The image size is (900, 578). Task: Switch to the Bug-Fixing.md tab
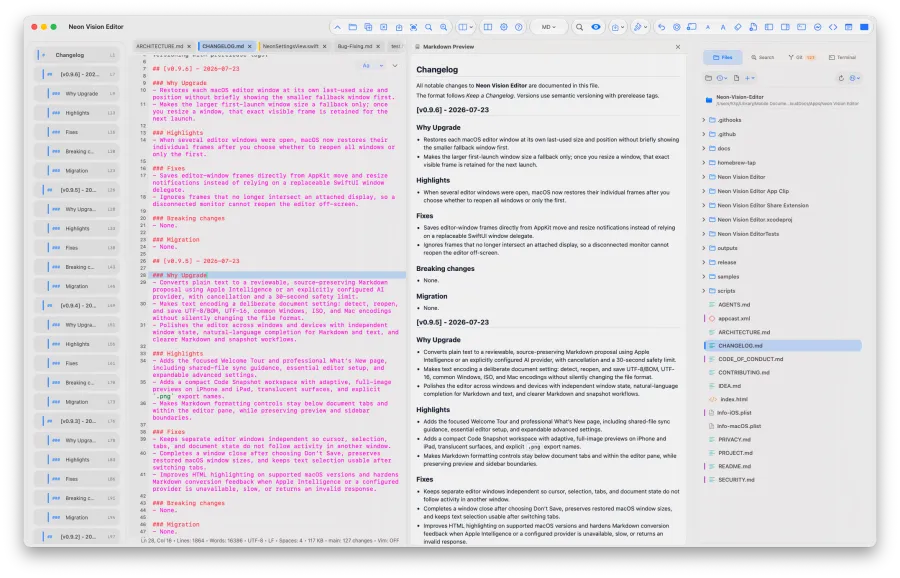[x=355, y=46]
